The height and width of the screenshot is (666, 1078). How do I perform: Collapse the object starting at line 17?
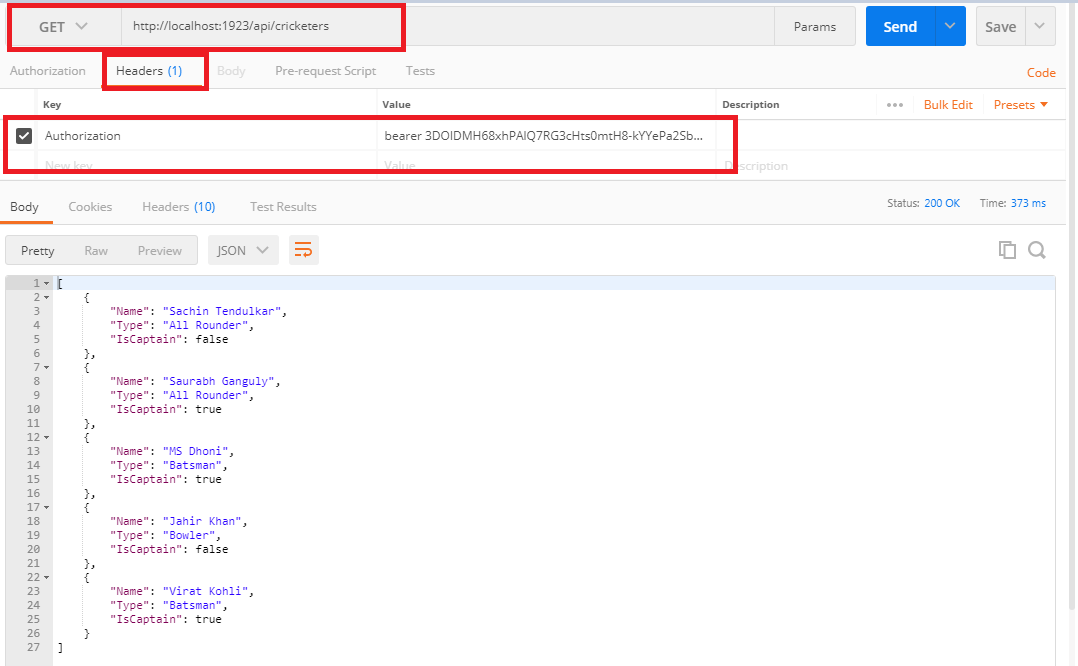47,507
